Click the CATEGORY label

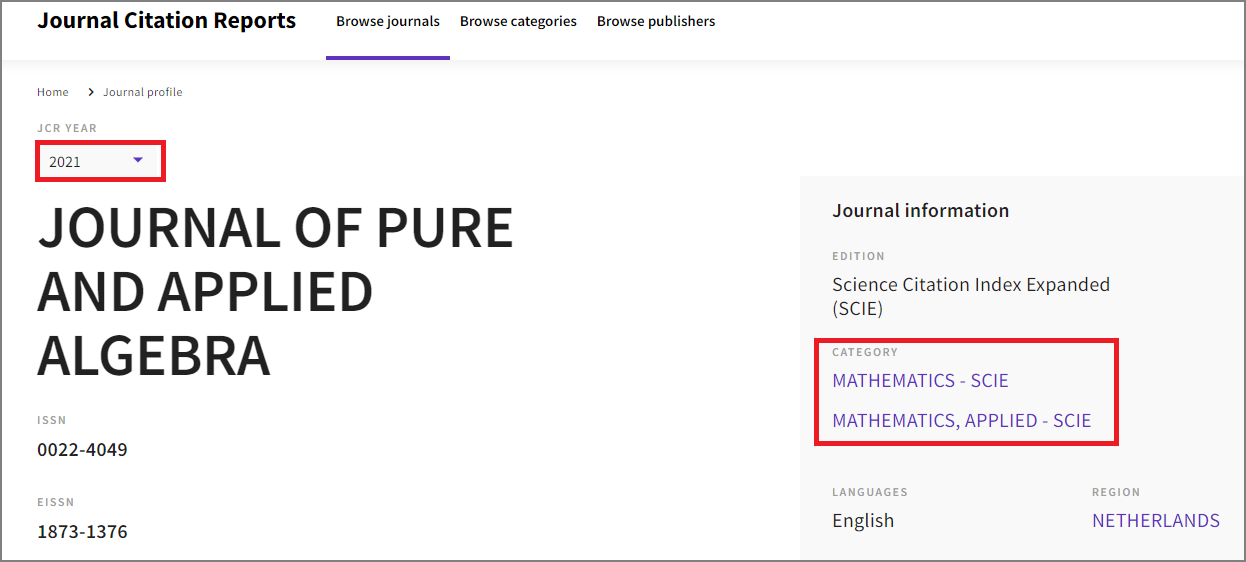[x=865, y=352]
